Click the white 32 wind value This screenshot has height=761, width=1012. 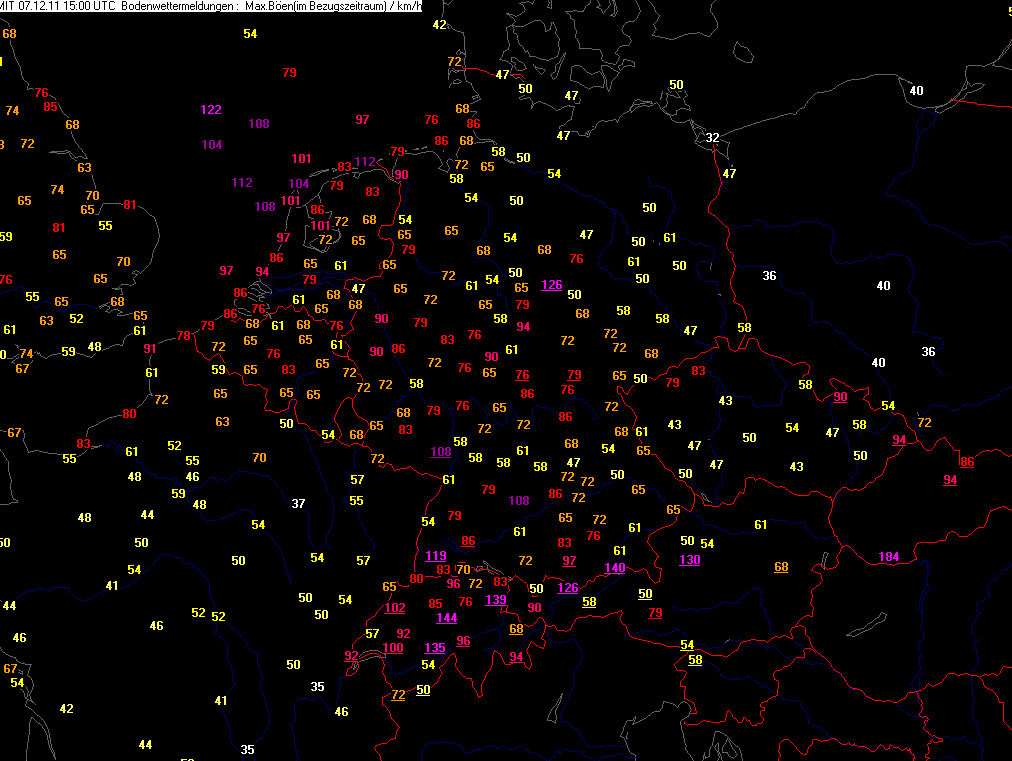tap(712, 137)
